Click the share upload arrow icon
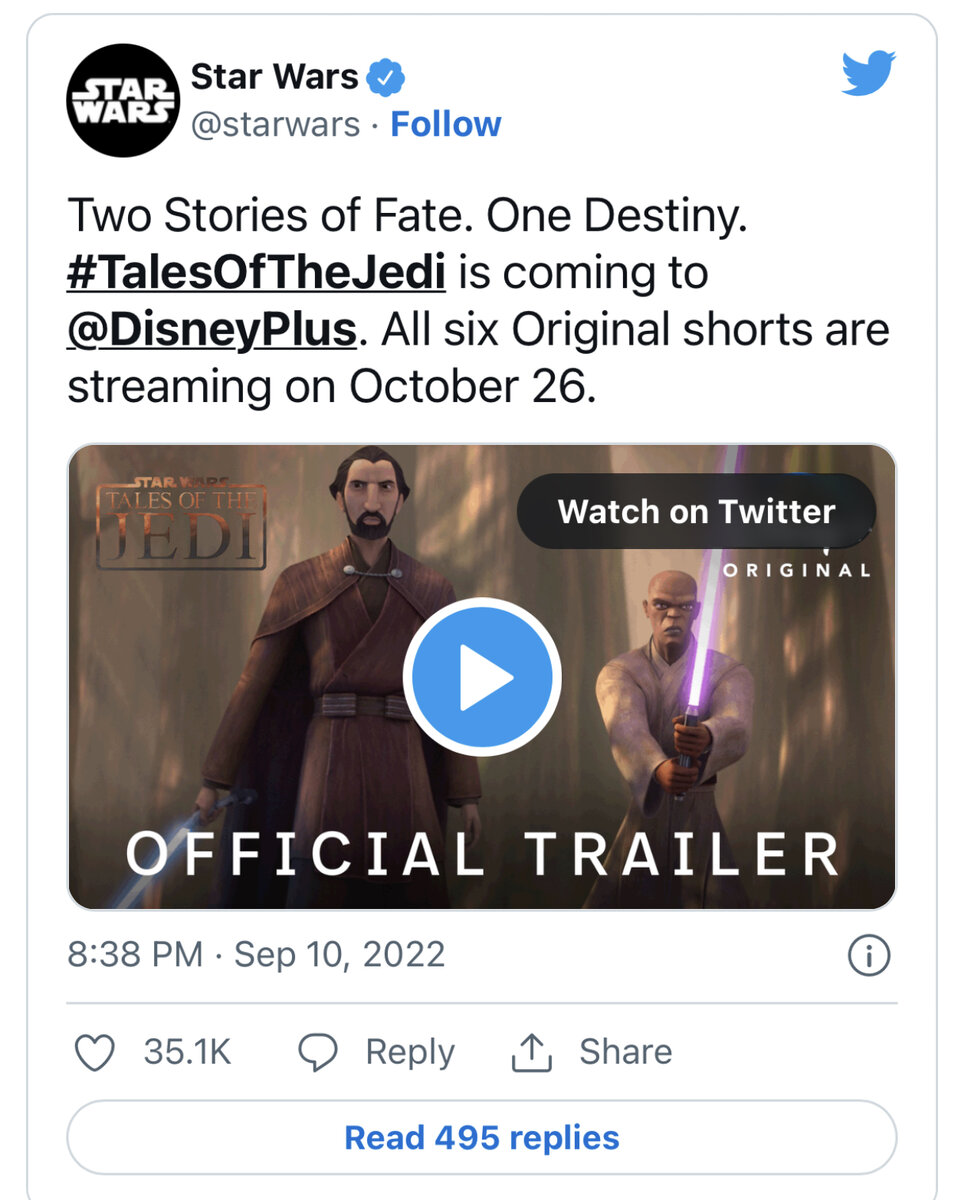 coord(533,1052)
